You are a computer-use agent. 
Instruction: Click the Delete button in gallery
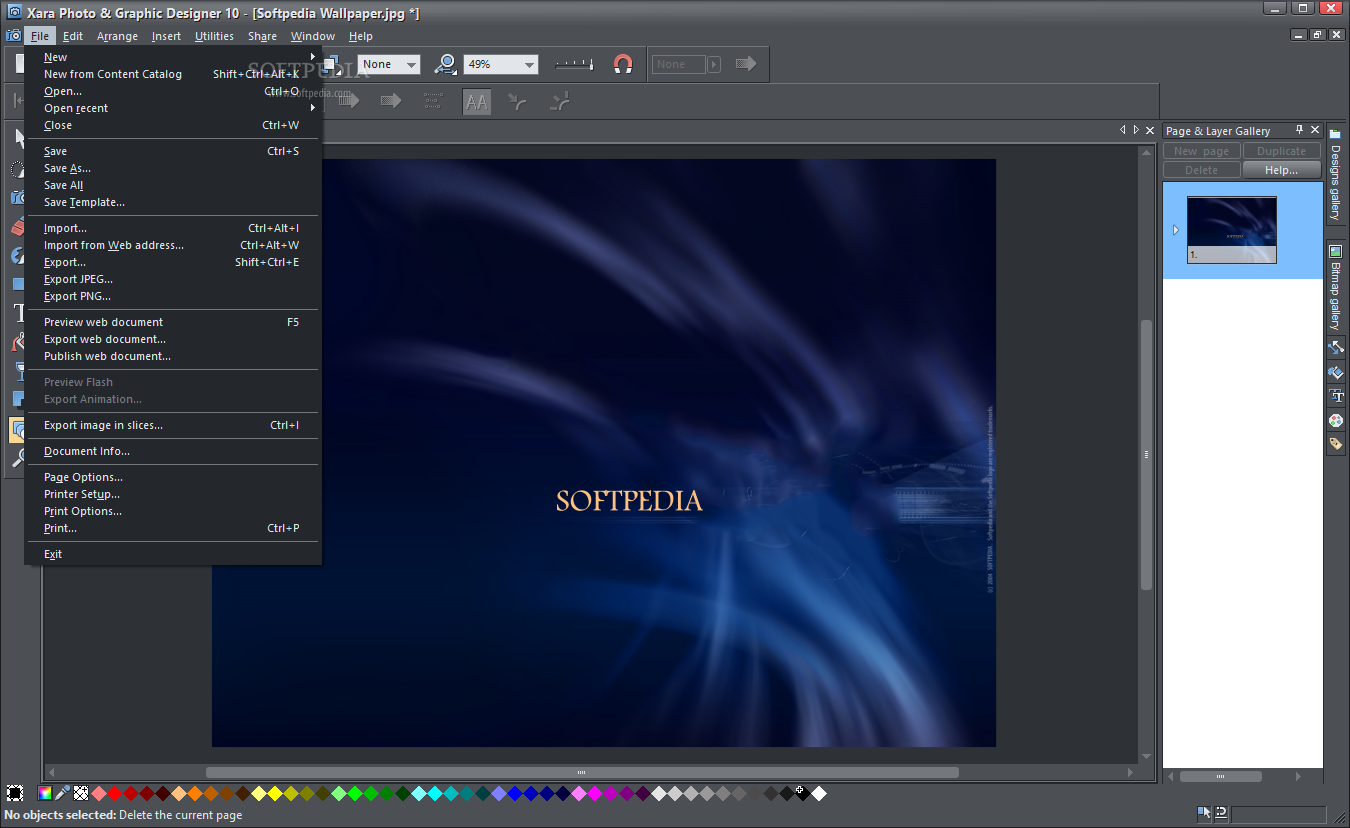1202,170
